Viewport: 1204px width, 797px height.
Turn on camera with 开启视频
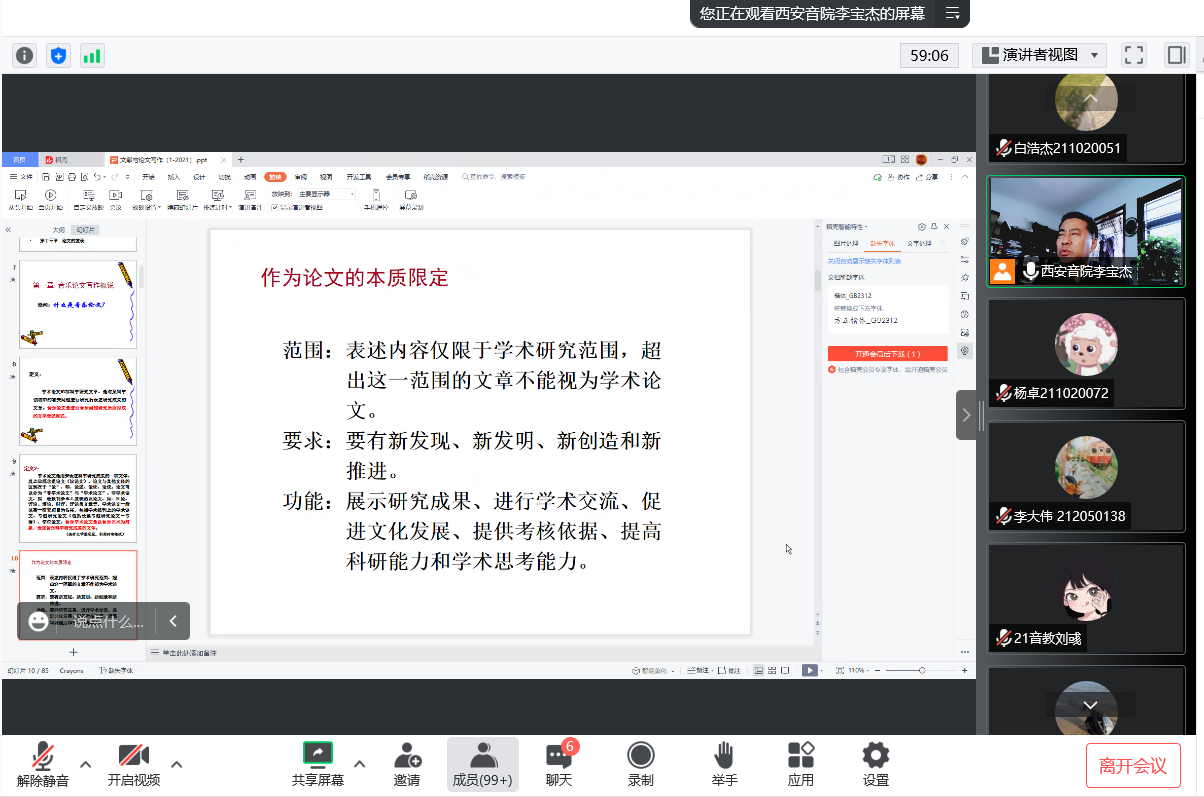point(134,764)
